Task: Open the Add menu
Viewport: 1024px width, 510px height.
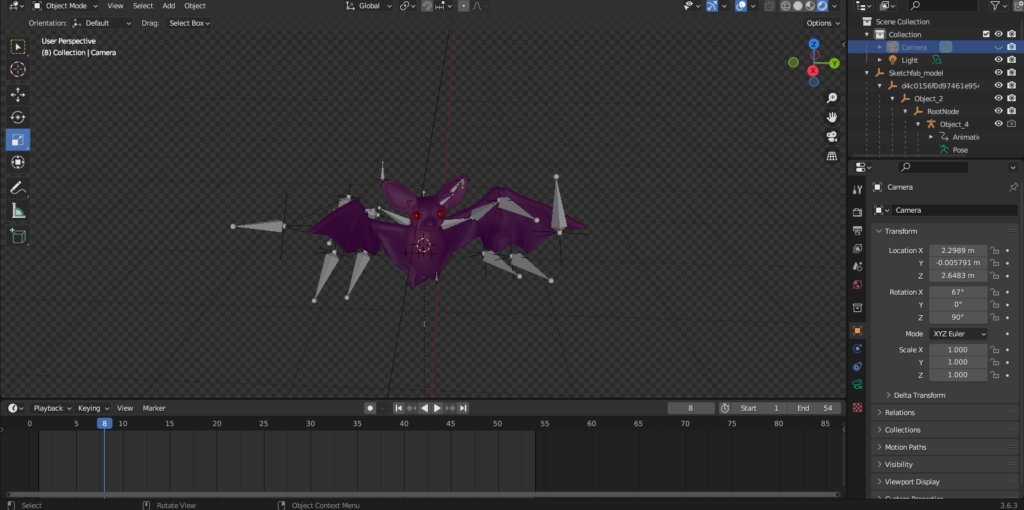Action: 169,6
